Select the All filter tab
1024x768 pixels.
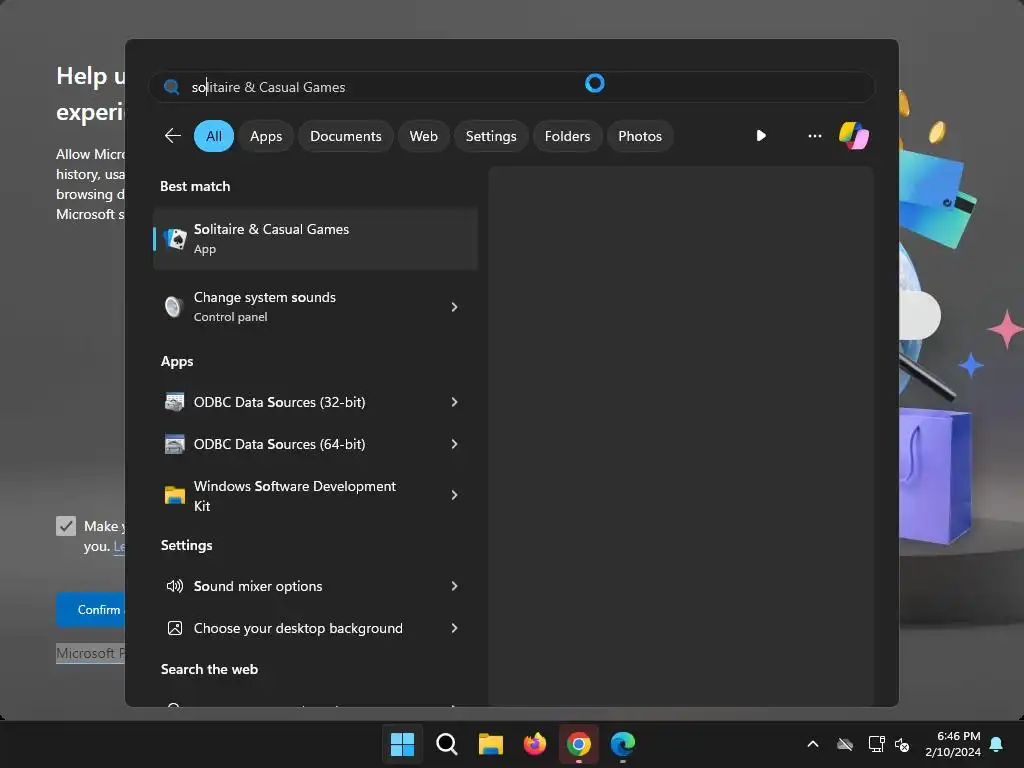pyautogui.click(x=214, y=136)
